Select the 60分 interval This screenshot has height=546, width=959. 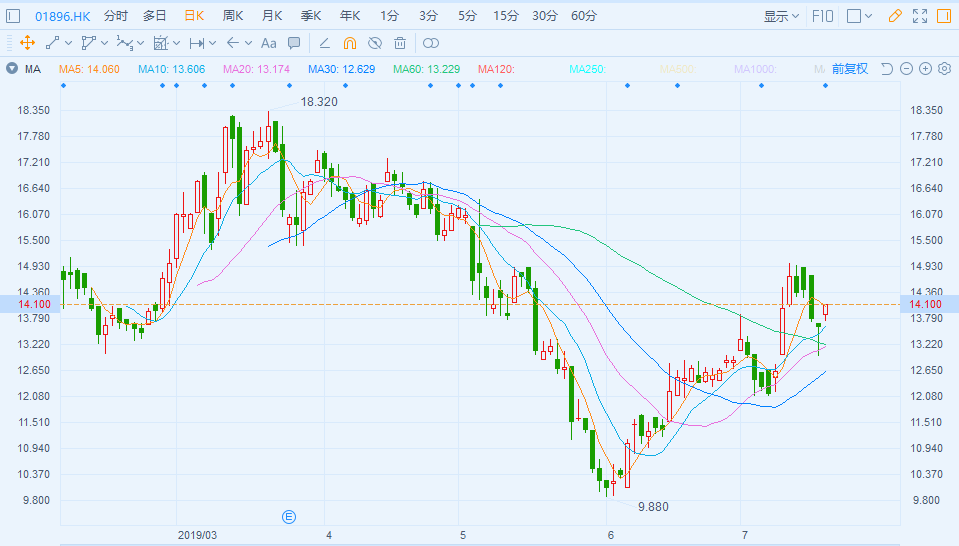point(584,16)
